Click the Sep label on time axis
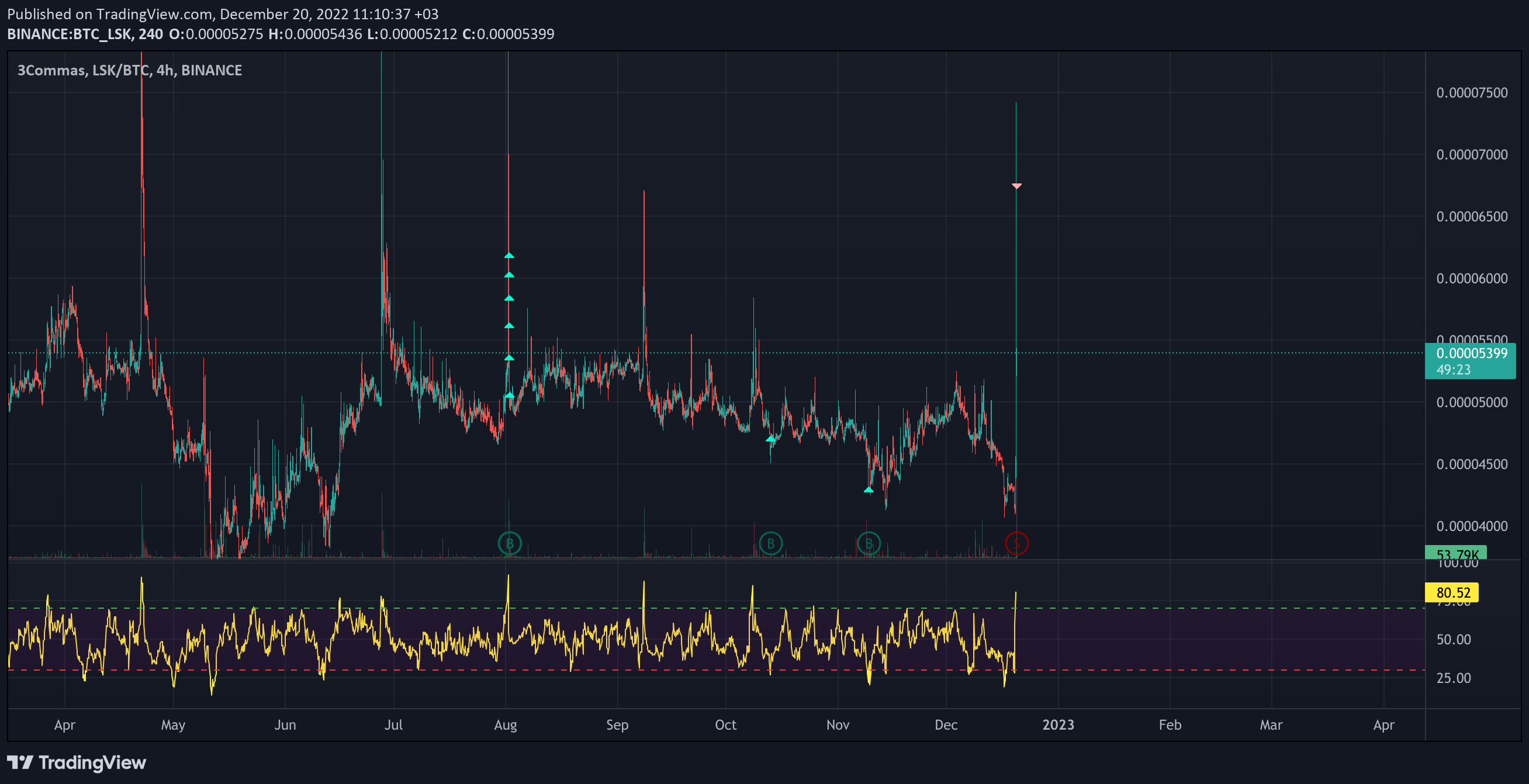This screenshot has width=1529, height=784. click(x=617, y=724)
